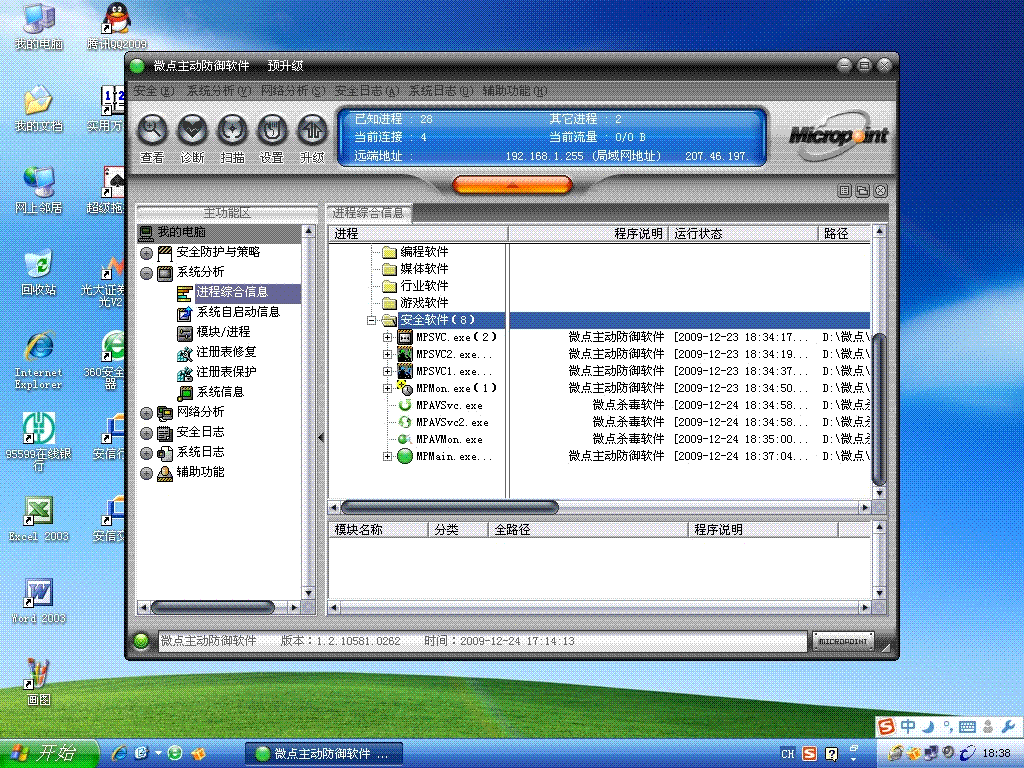Click the MPSVC.exe process icon
Screen dimensions: 1024x768
click(x=405, y=337)
